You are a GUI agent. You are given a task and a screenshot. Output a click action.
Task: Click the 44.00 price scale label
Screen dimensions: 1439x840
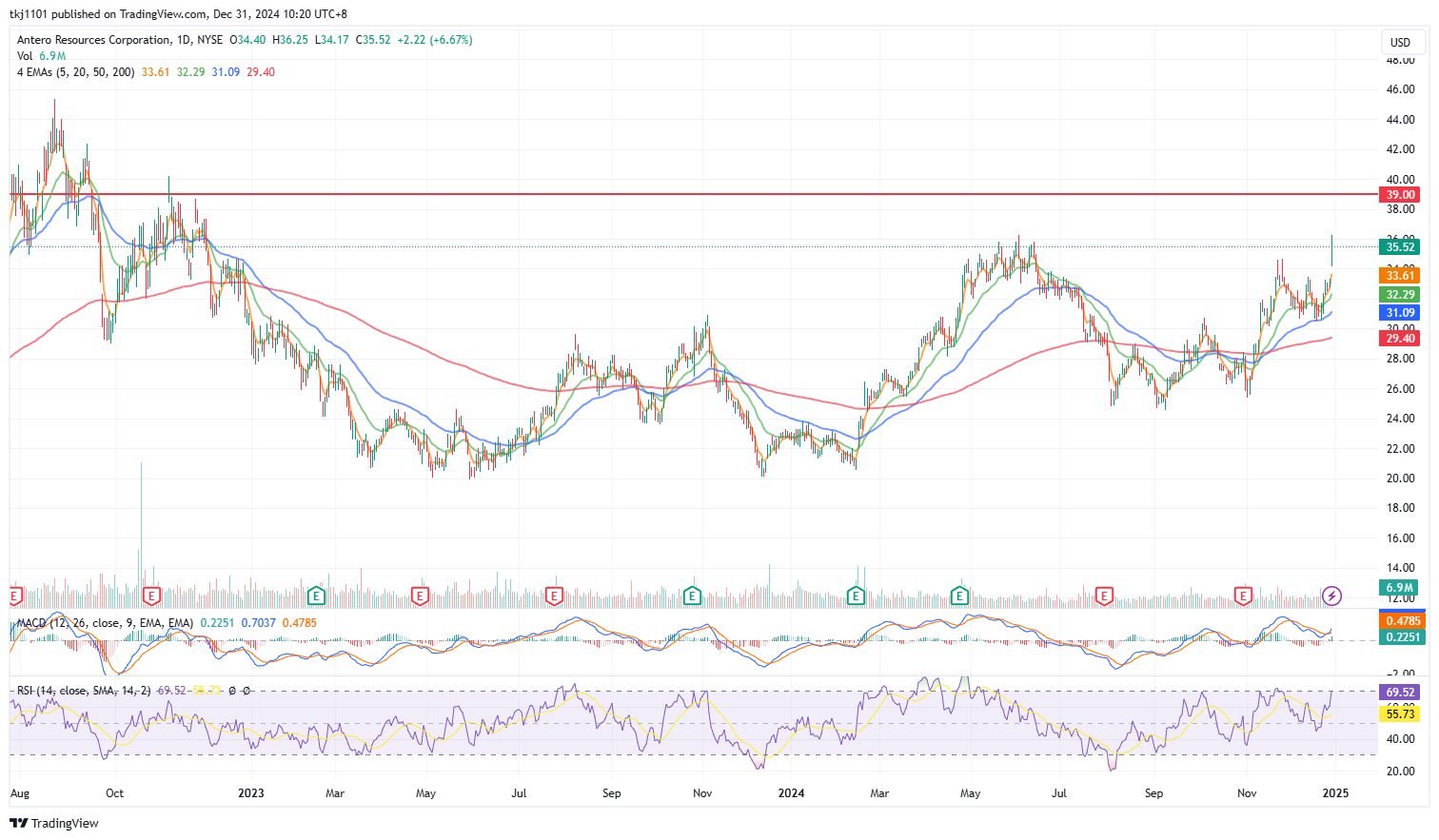pos(1400,120)
